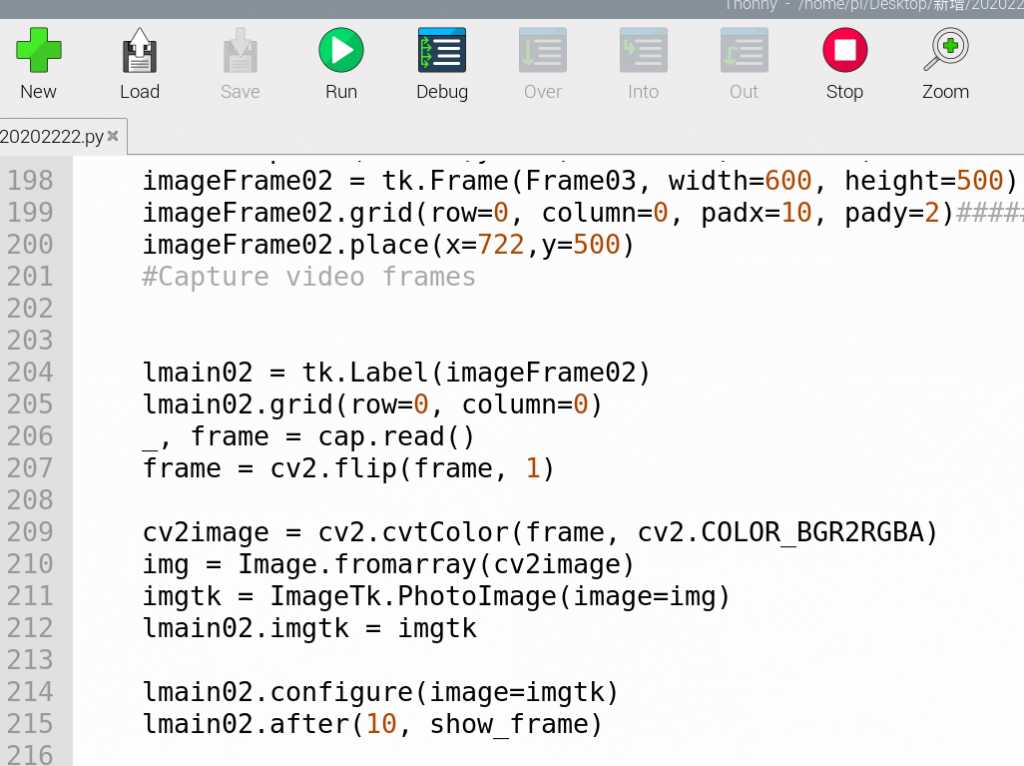Click 'ImageTk.PhotoImage' on line 211
This screenshot has width=1024, height=766.
413,596
